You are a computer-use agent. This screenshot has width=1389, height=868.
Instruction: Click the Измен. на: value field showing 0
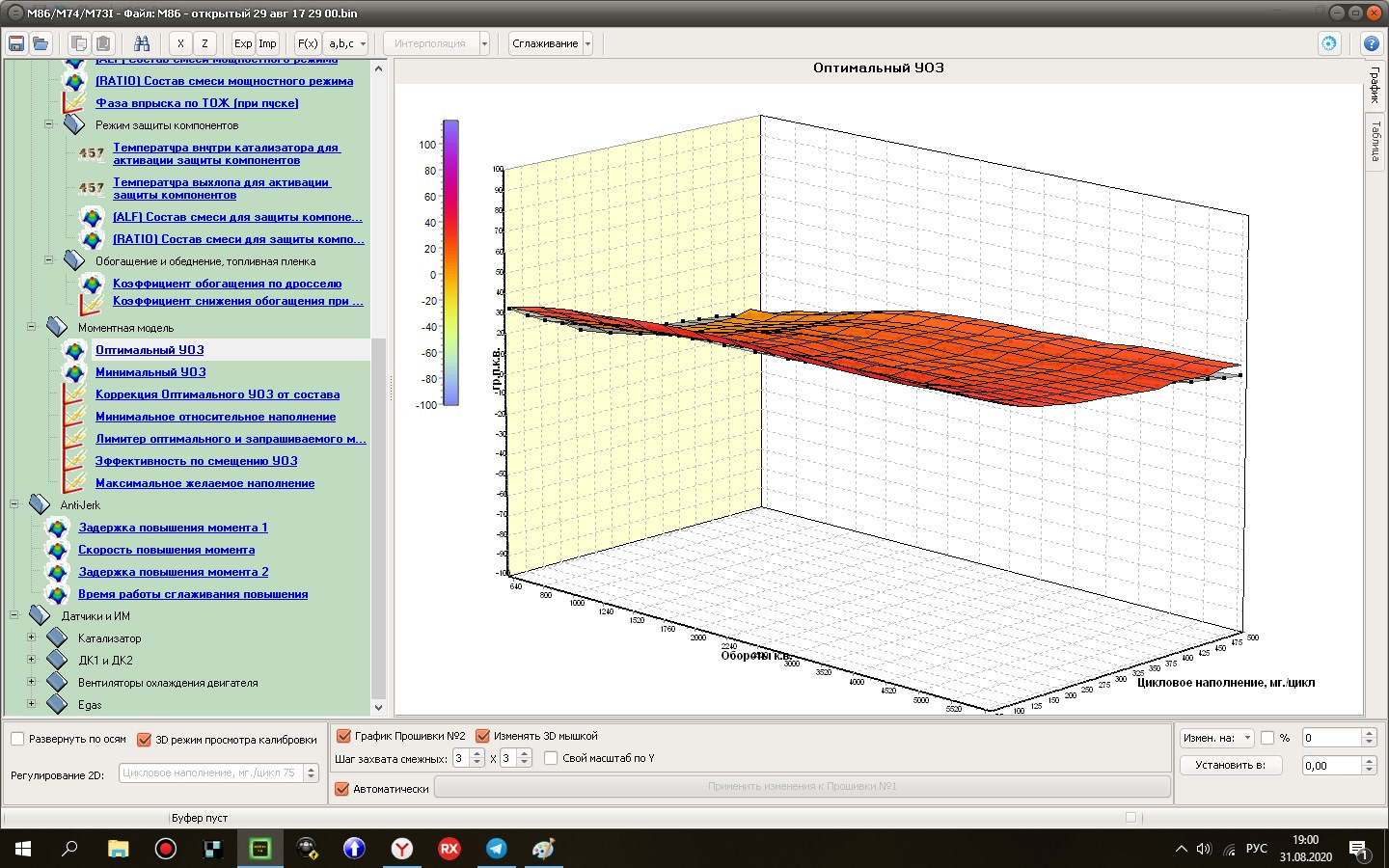tap(1332, 738)
